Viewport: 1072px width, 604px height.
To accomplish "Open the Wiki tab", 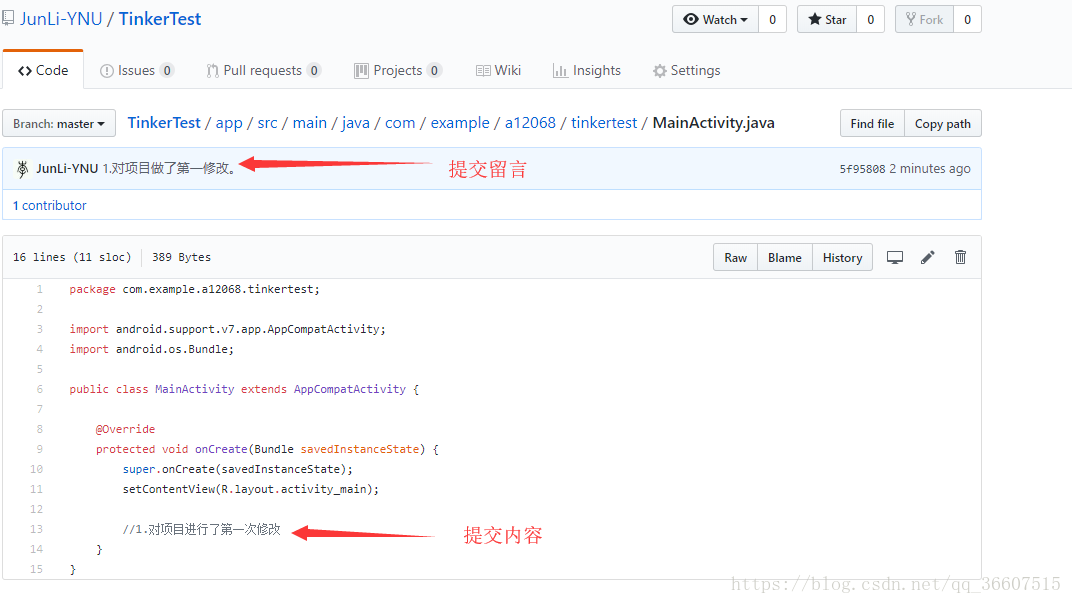I will pos(498,70).
